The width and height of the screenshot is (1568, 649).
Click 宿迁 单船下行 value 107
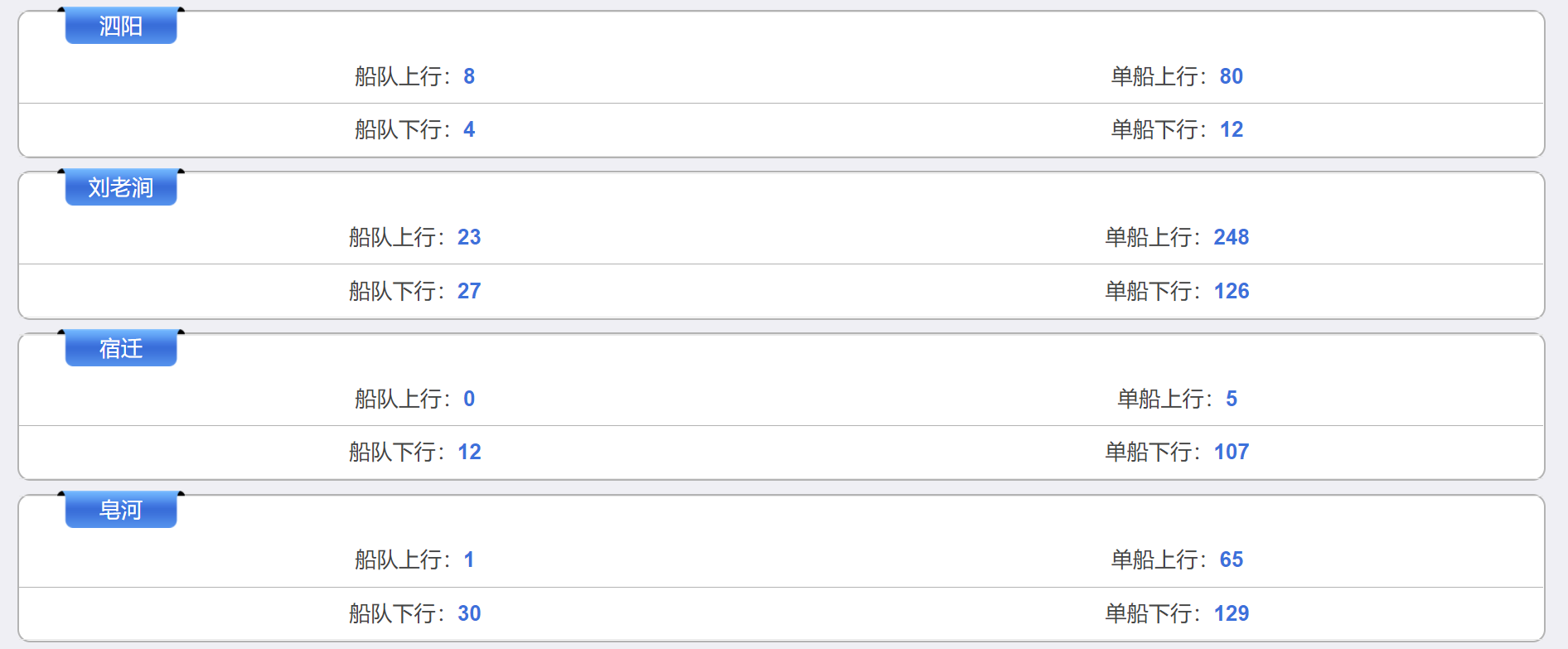(1232, 452)
